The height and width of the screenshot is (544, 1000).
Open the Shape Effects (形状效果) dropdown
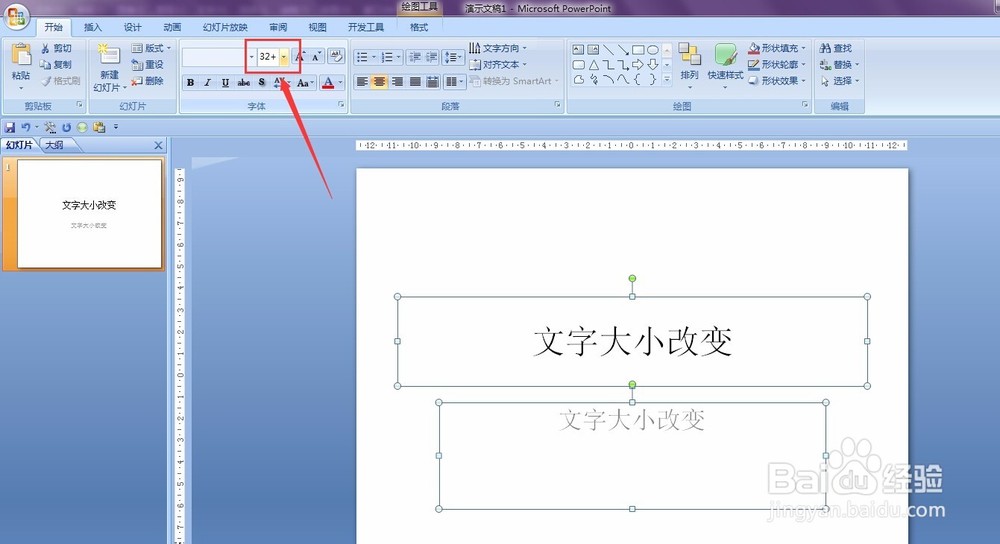[x=777, y=81]
